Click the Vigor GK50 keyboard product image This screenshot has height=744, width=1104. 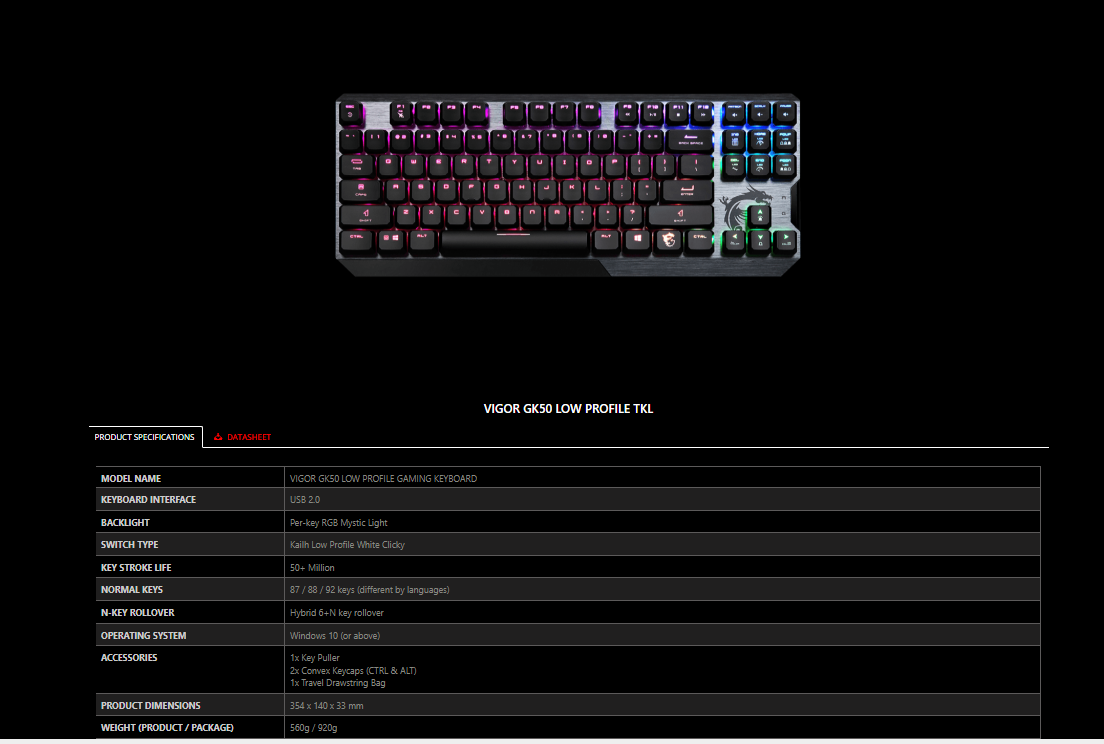pyautogui.click(x=567, y=185)
